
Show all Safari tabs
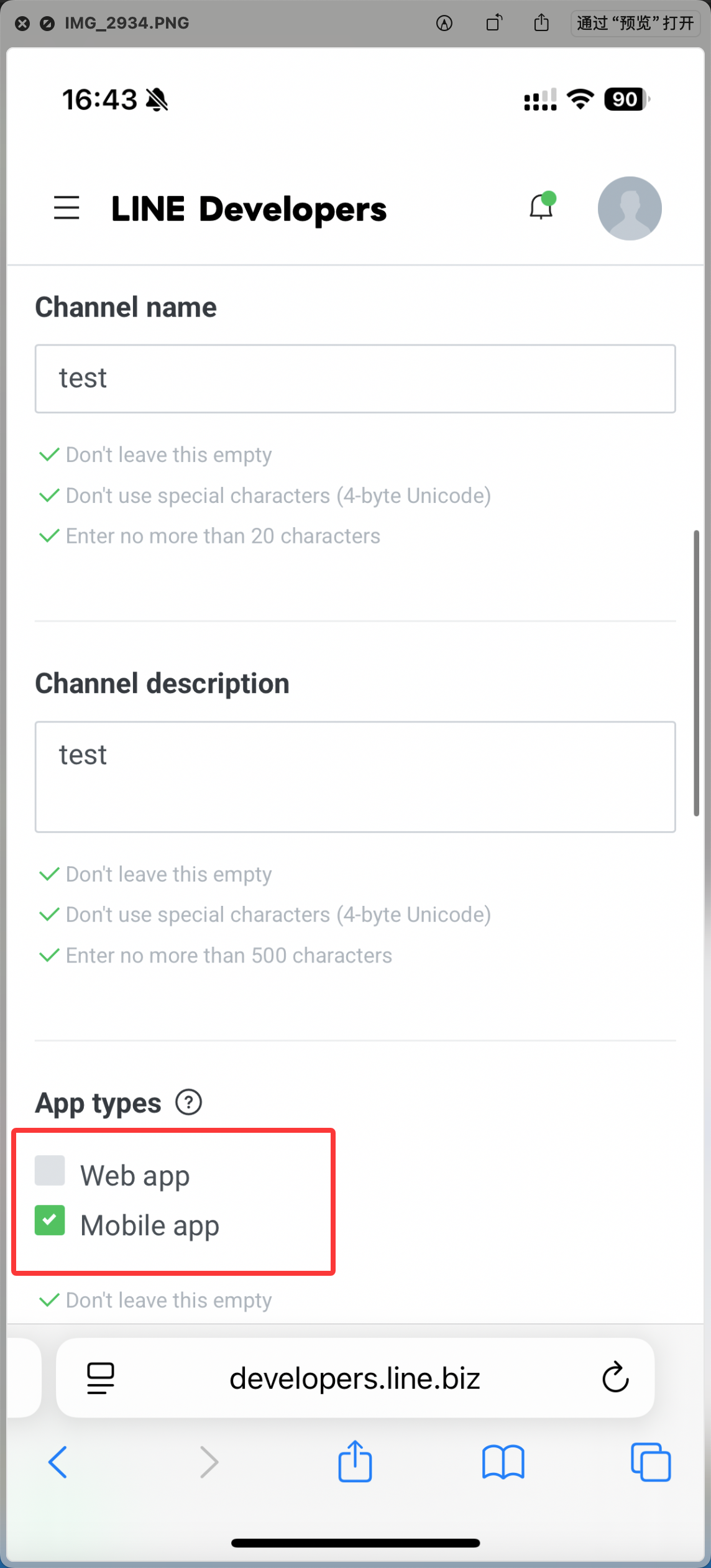pos(650,1462)
